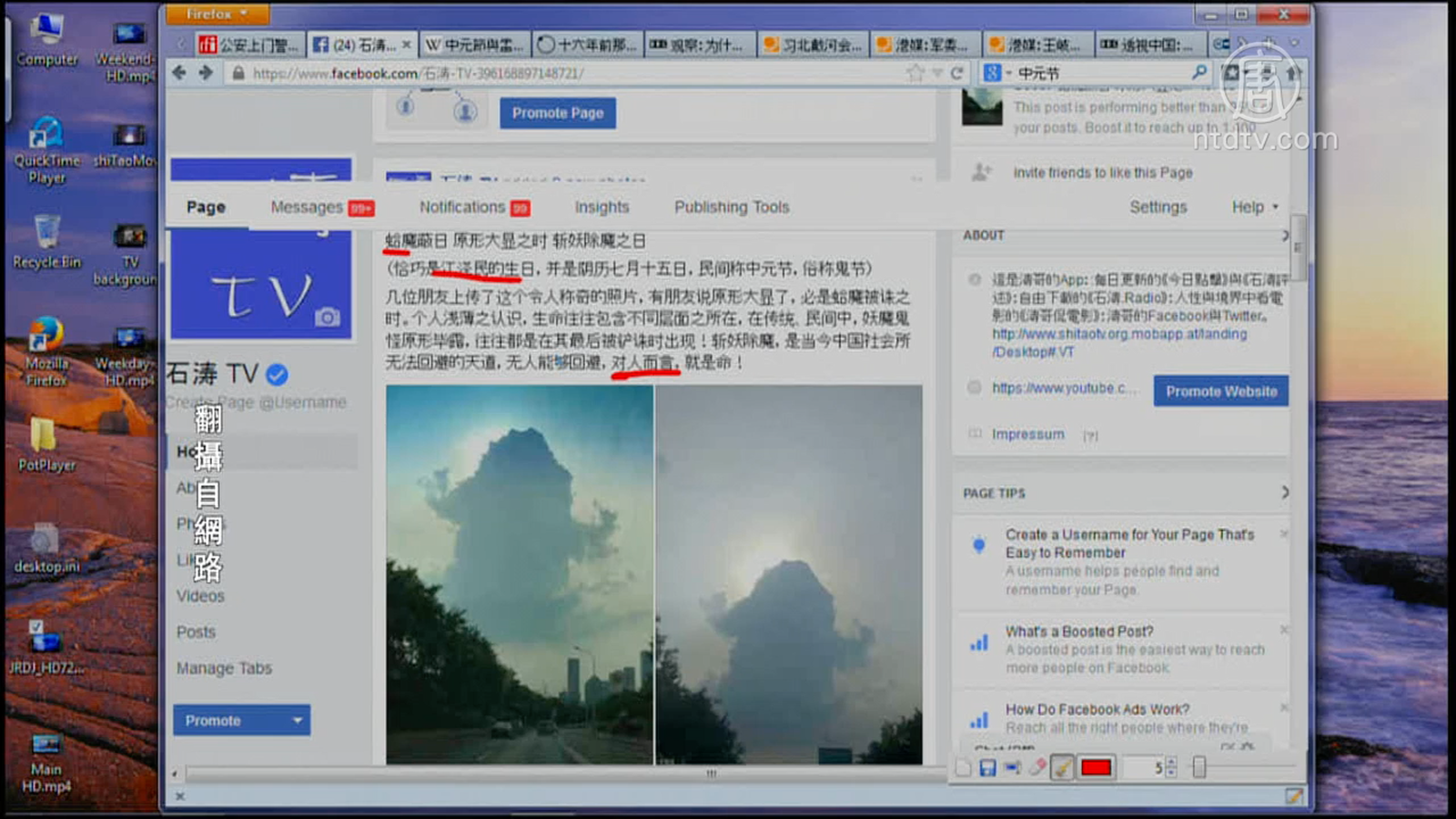Select the pen drawing tool
The height and width of the screenshot is (819, 1456).
point(1062,768)
